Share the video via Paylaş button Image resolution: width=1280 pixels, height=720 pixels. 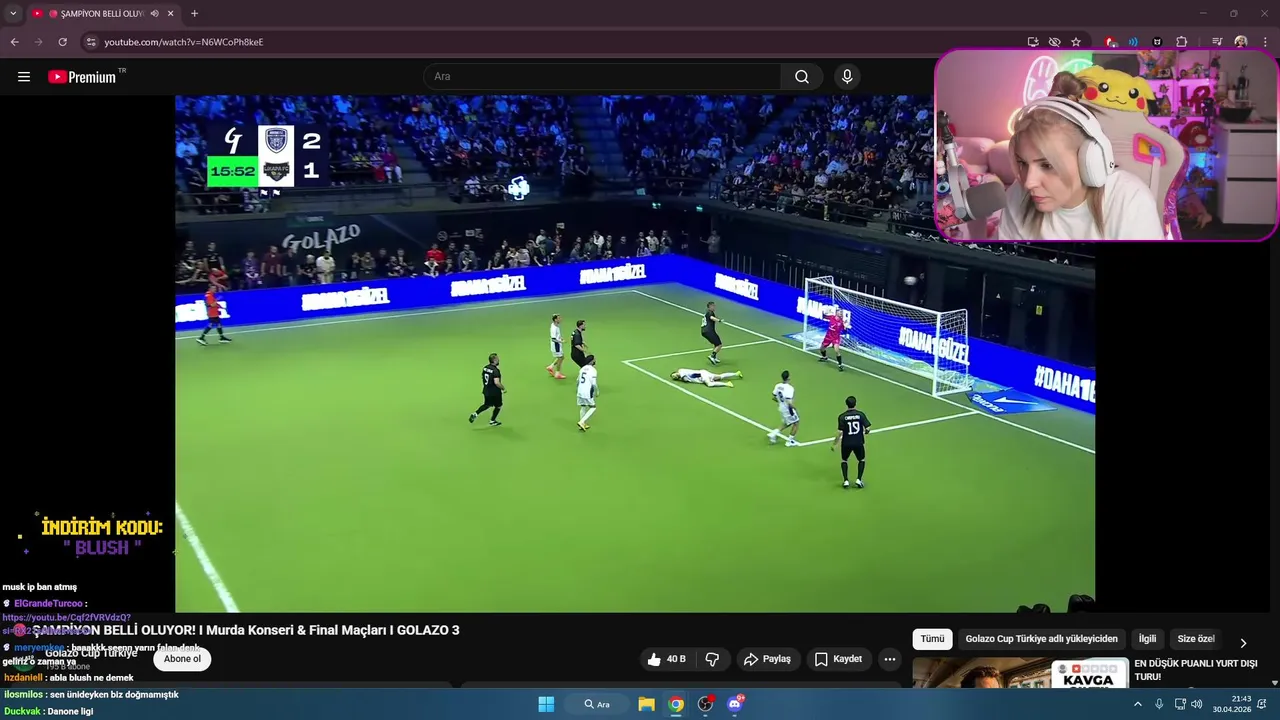pyautogui.click(x=768, y=659)
